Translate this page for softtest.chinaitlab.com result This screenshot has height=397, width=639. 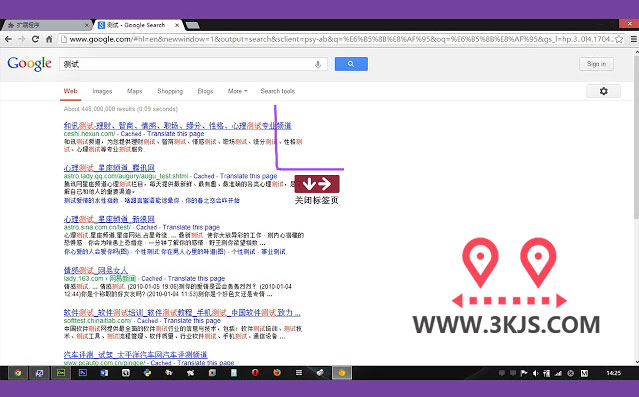click(x=192, y=321)
